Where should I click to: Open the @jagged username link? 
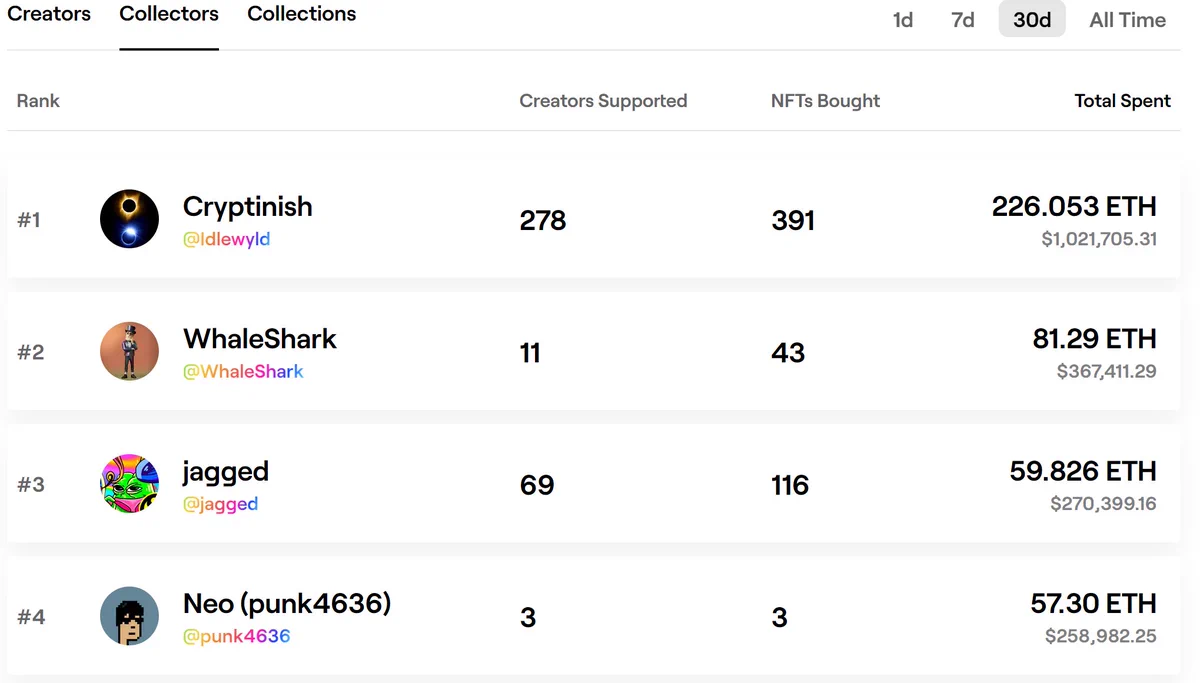click(220, 505)
